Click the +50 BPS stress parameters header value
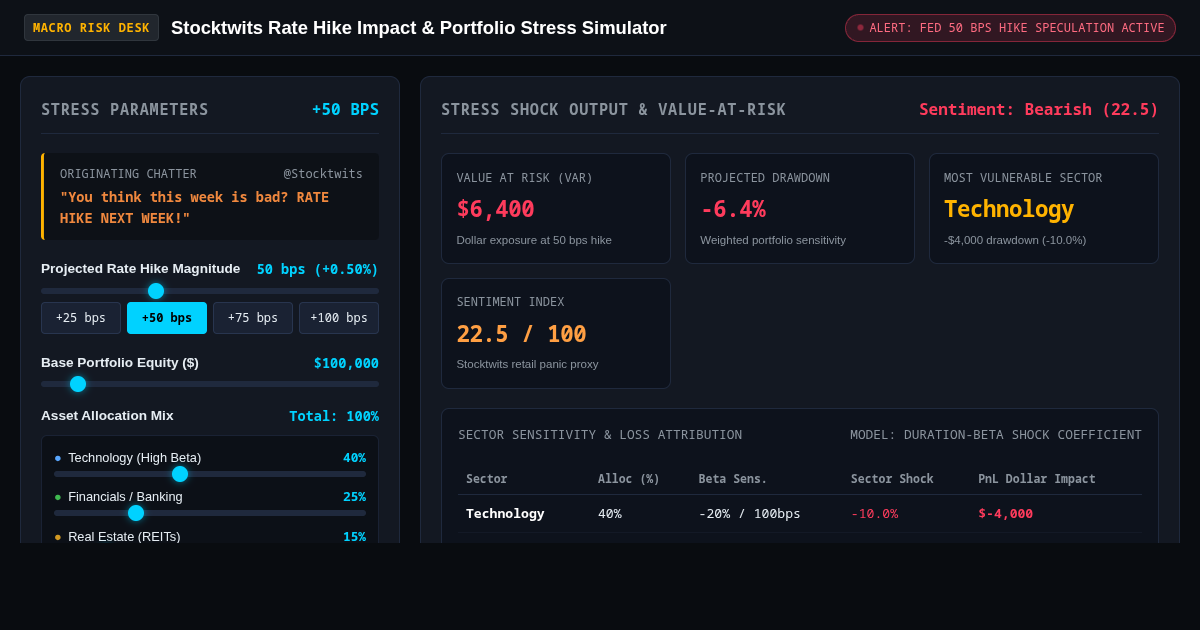Screen dimensions: 1200x630 (345, 110)
